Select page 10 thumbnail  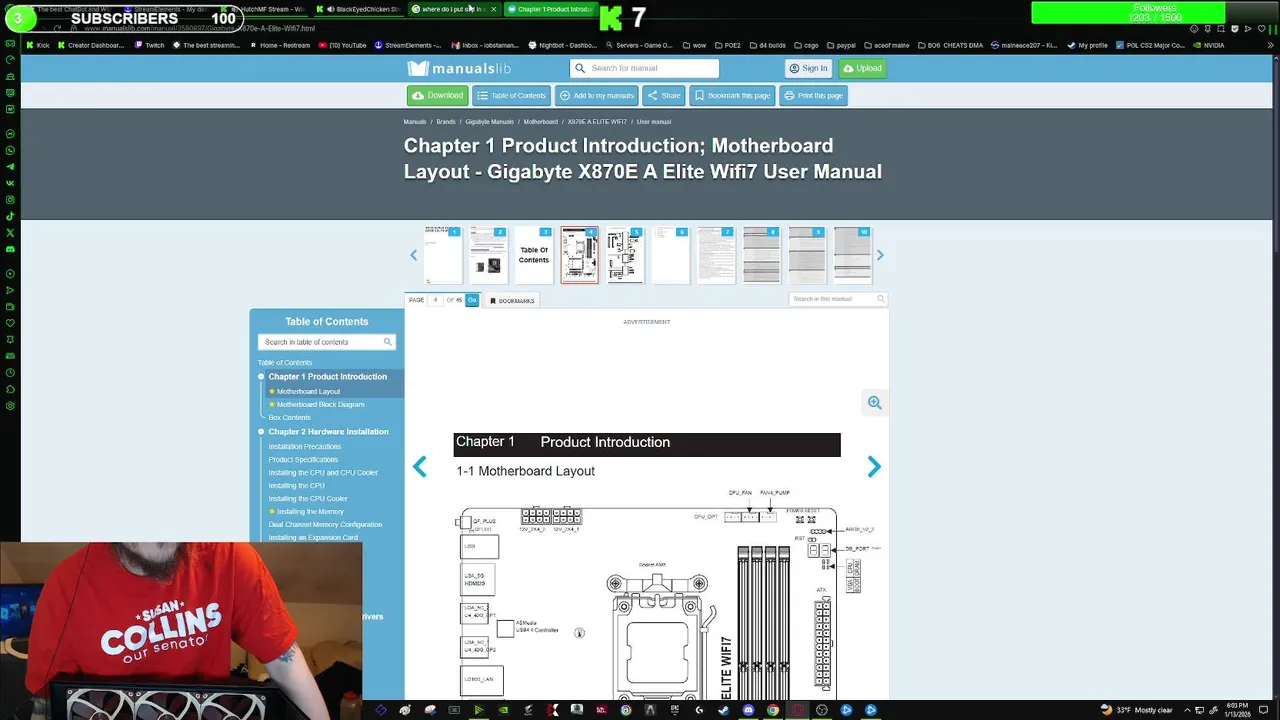(852, 255)
